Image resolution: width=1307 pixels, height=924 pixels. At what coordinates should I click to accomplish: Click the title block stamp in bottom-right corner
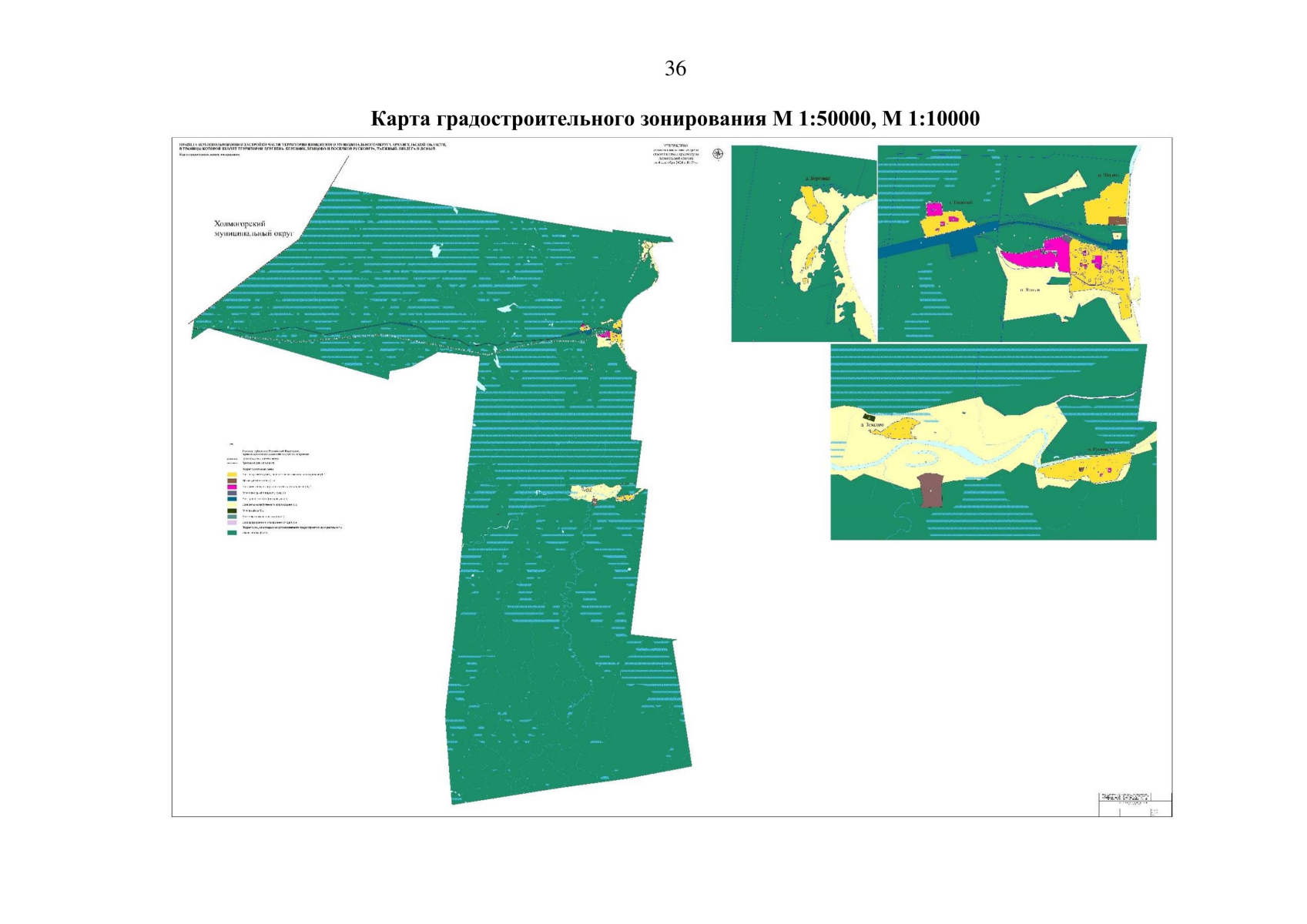[1134, 804]
